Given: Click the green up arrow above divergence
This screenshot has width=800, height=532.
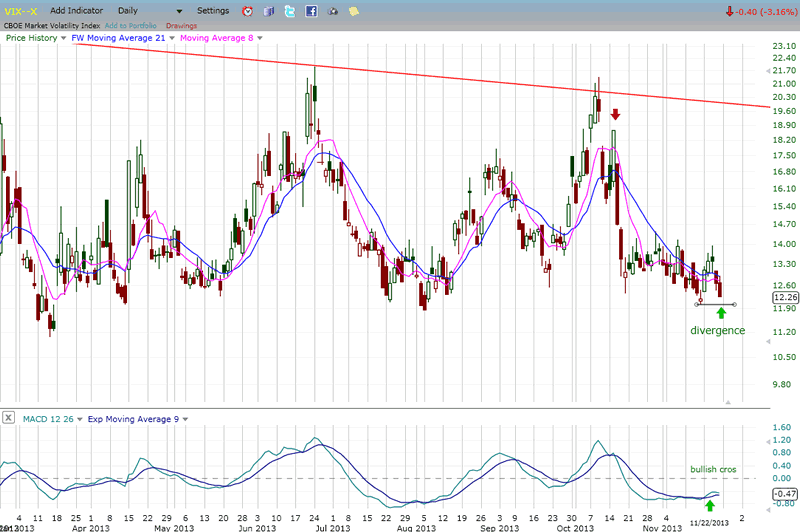Looking at the screenshot, I should (x=721, y=313).
